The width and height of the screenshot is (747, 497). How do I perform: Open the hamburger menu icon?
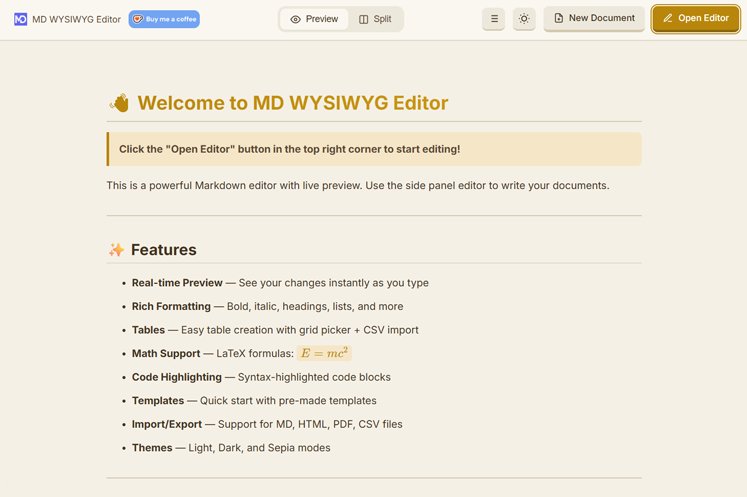point(494,19)
